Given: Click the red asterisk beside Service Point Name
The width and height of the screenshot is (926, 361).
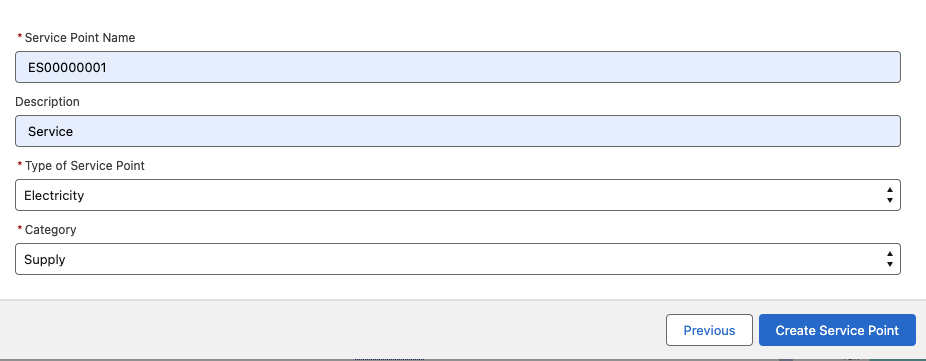Looking at the screenshot, I should pos(20,37).
